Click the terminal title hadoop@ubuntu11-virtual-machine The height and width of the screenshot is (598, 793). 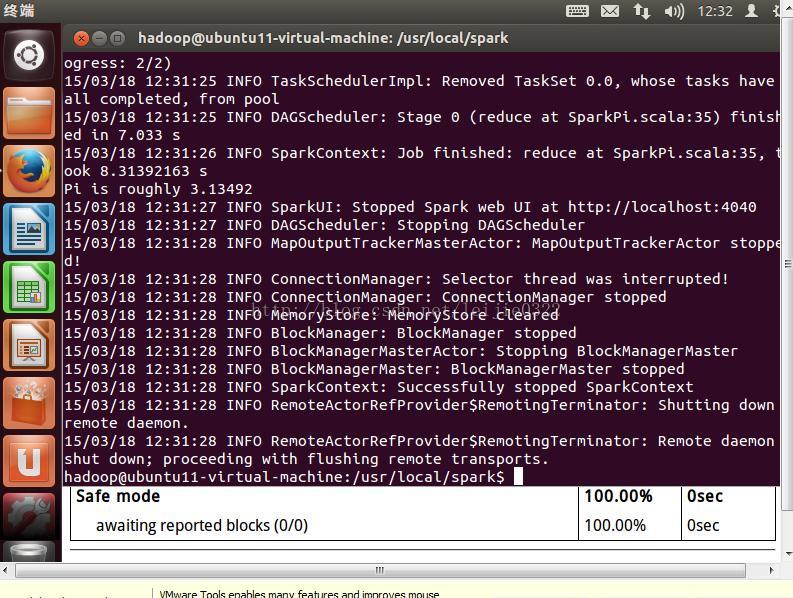tap(323, 38)
